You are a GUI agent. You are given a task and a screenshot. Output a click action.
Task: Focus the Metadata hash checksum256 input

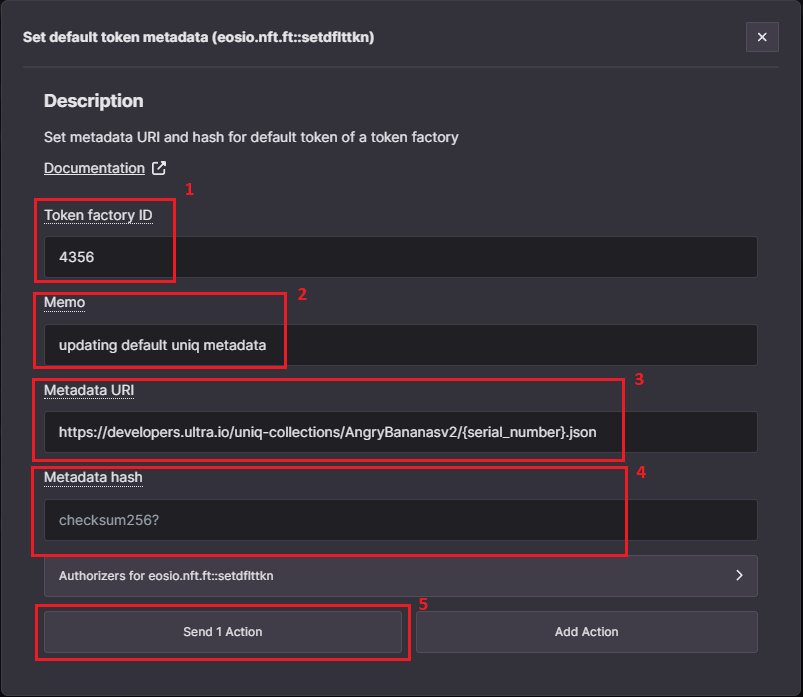(400, 520)
